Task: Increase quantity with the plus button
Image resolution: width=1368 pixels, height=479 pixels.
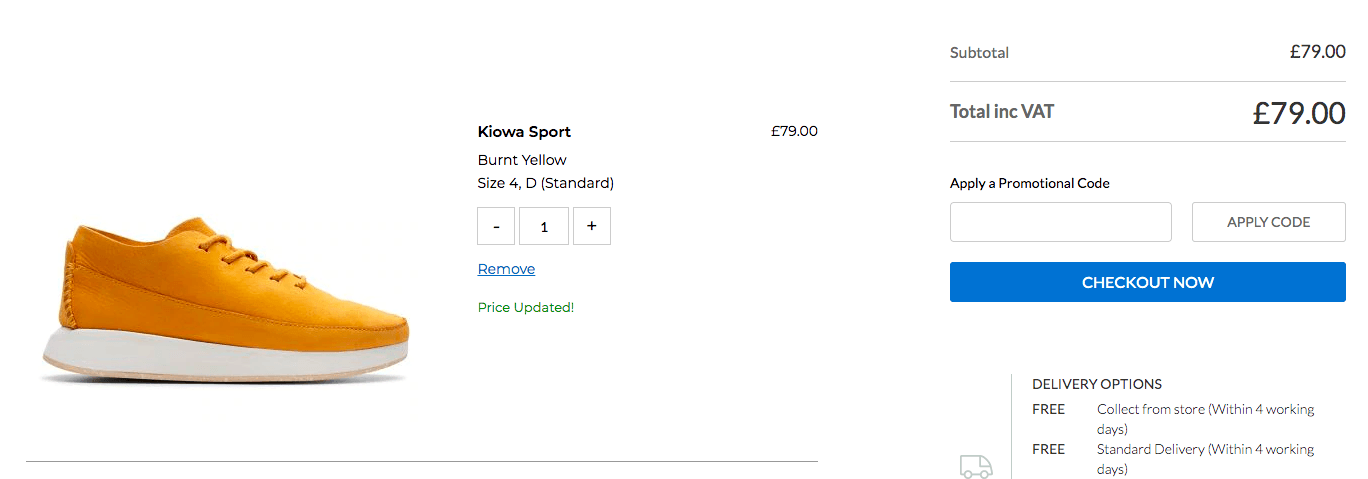Action: [x=592, y=226]
